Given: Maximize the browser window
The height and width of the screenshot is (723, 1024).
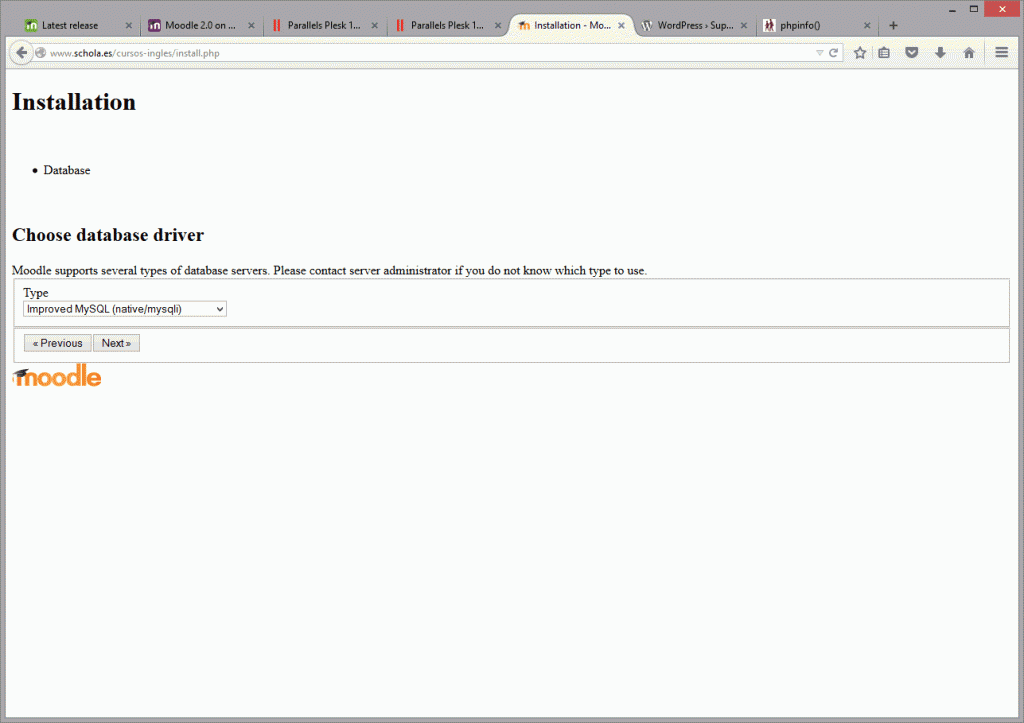Looking at the screenshot, I should pos(974,9).
